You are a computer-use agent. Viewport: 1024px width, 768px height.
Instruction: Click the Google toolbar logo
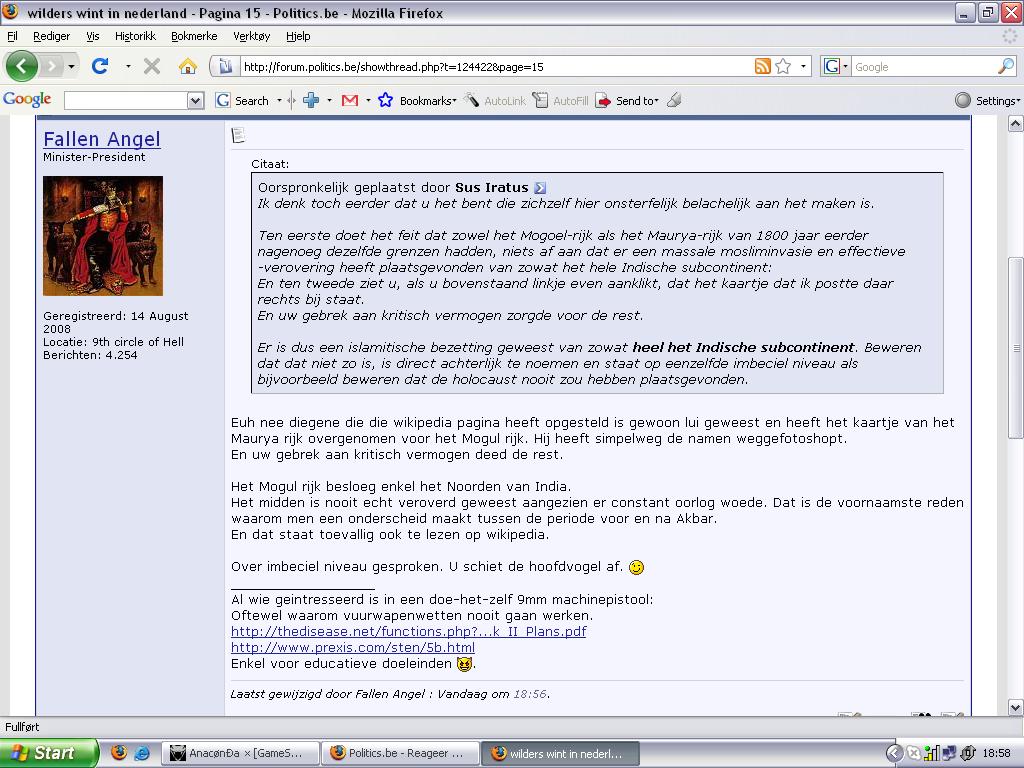(27, 99)
